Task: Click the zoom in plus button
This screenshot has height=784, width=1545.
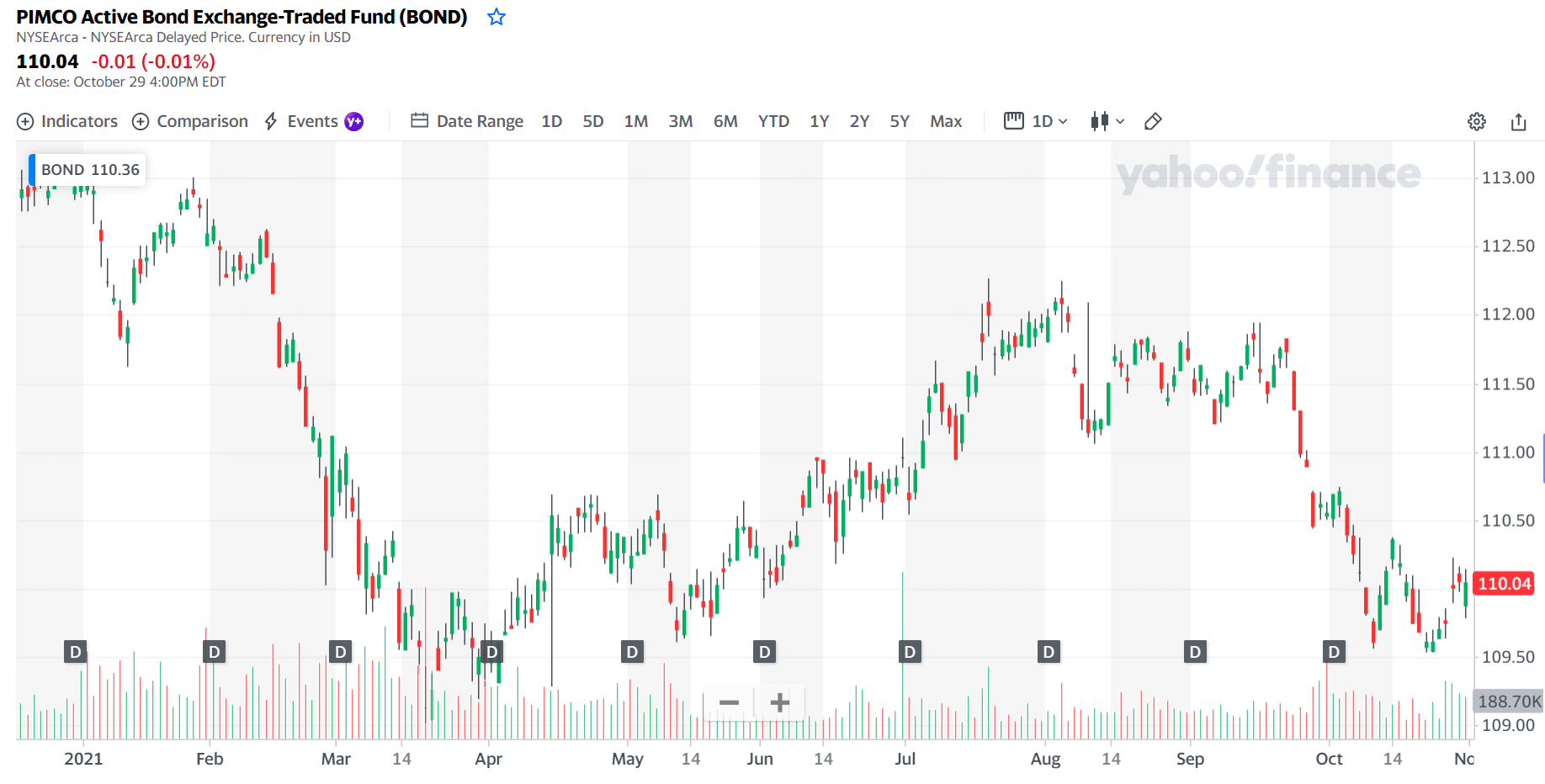Action: 780,702
